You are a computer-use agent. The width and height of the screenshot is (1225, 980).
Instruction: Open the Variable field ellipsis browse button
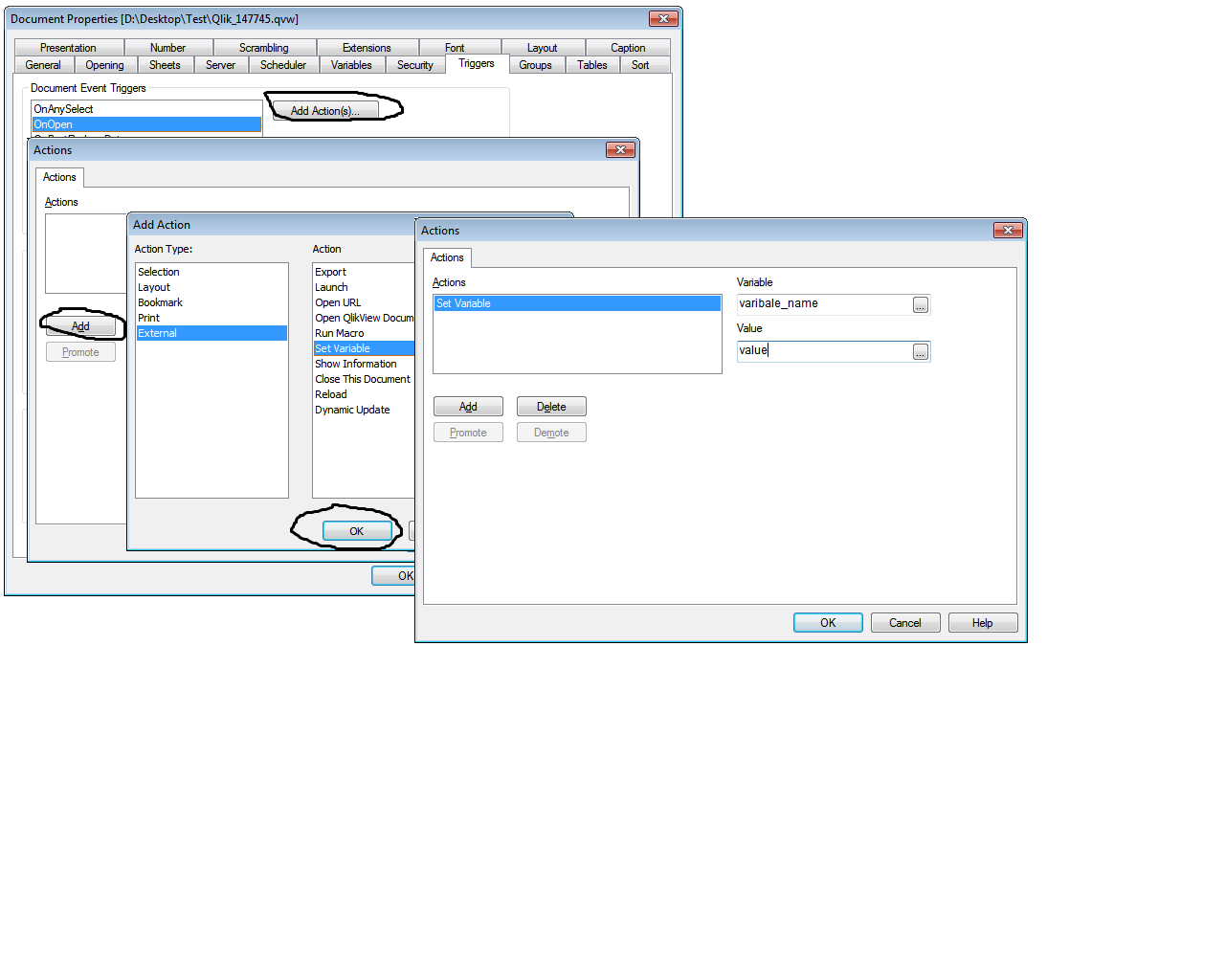(x=921, y=305)
